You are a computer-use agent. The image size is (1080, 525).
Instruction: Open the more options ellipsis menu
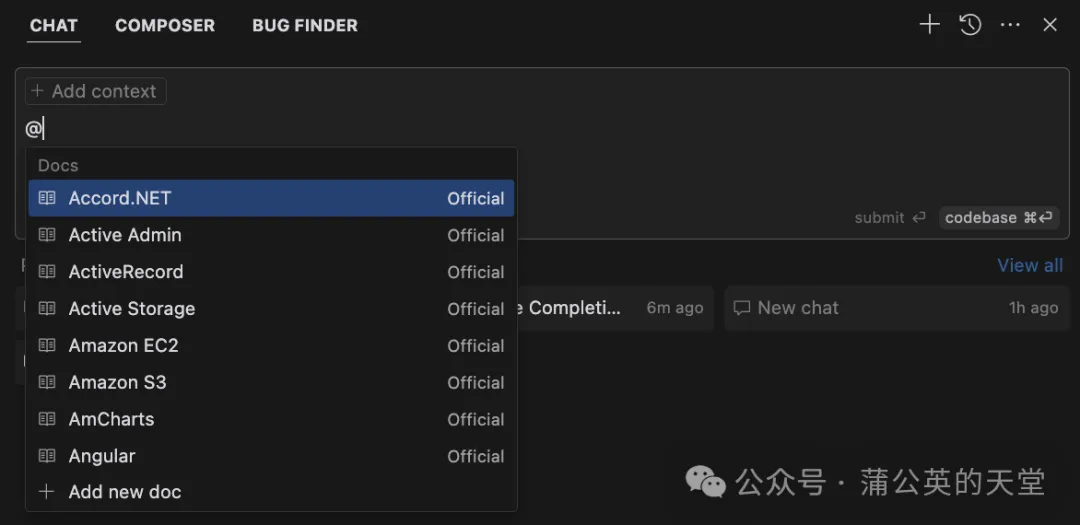pyautogui.click(x=1010, y=25)
